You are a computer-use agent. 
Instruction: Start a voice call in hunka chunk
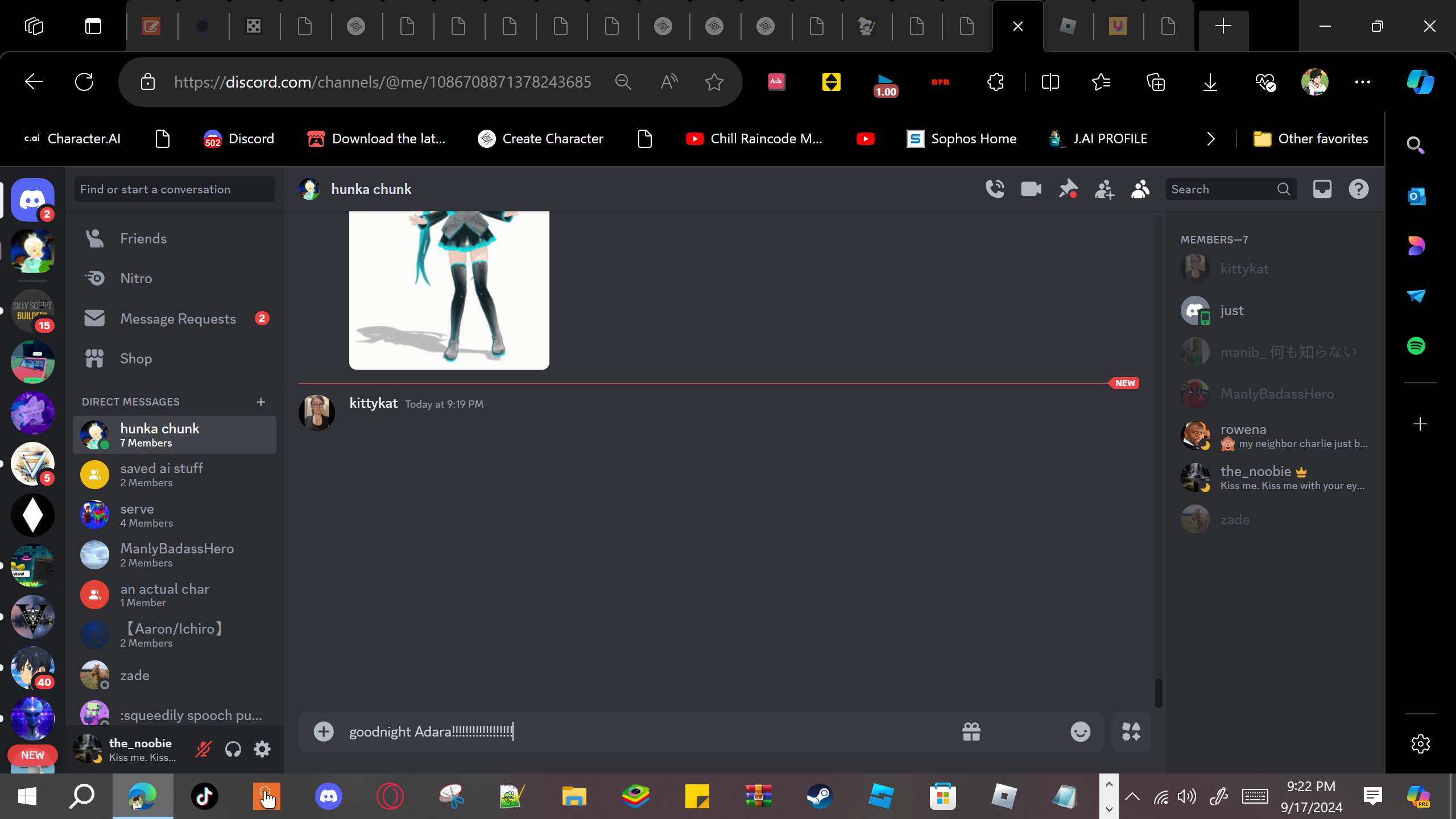(995, 189)
